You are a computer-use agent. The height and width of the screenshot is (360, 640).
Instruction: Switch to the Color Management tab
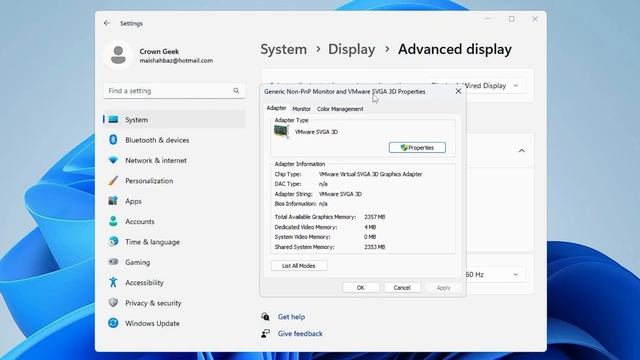pyautogui.click(x=340, y=109)
